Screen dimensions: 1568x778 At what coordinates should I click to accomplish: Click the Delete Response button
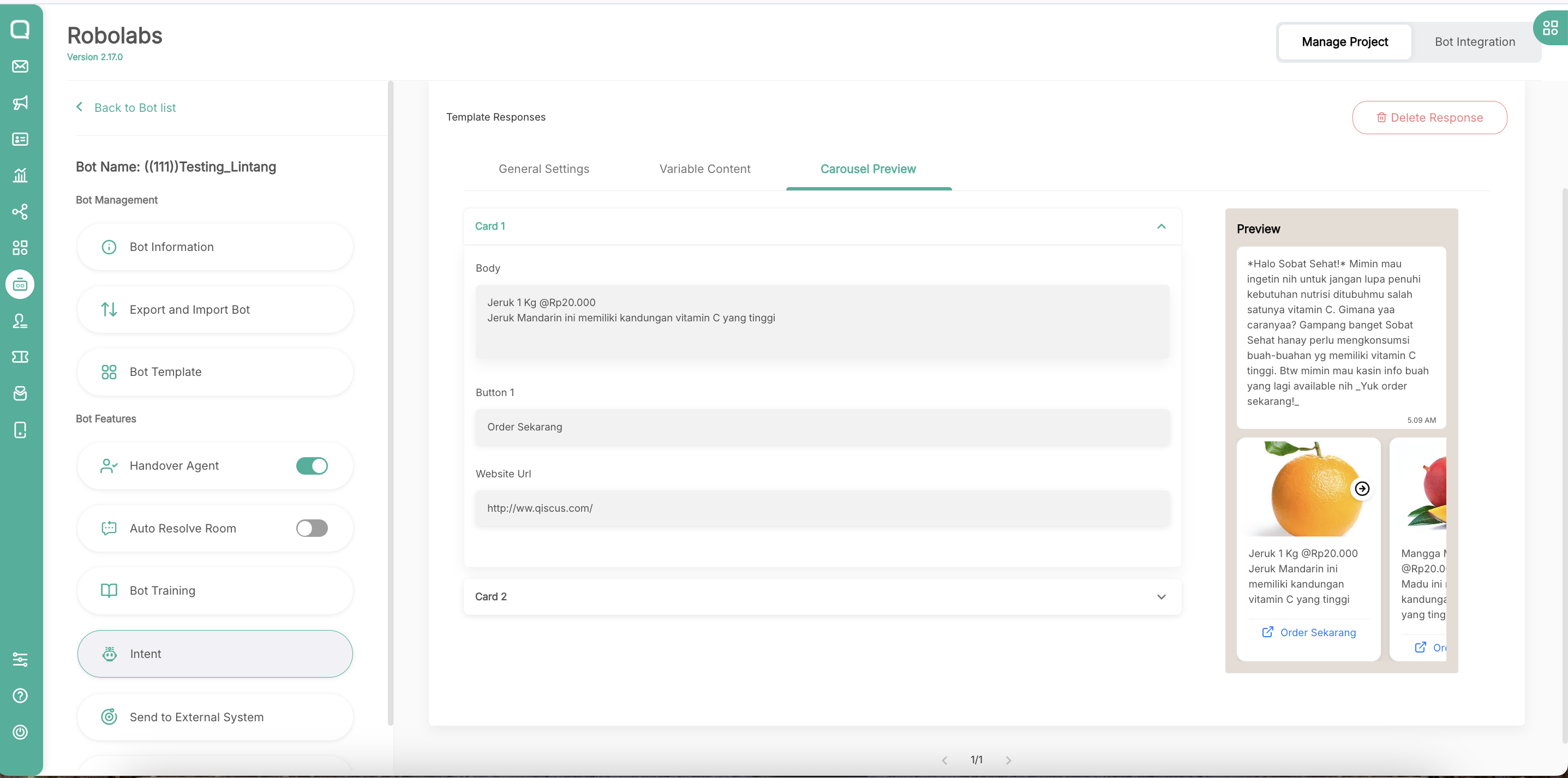[x=1429, y=118]
